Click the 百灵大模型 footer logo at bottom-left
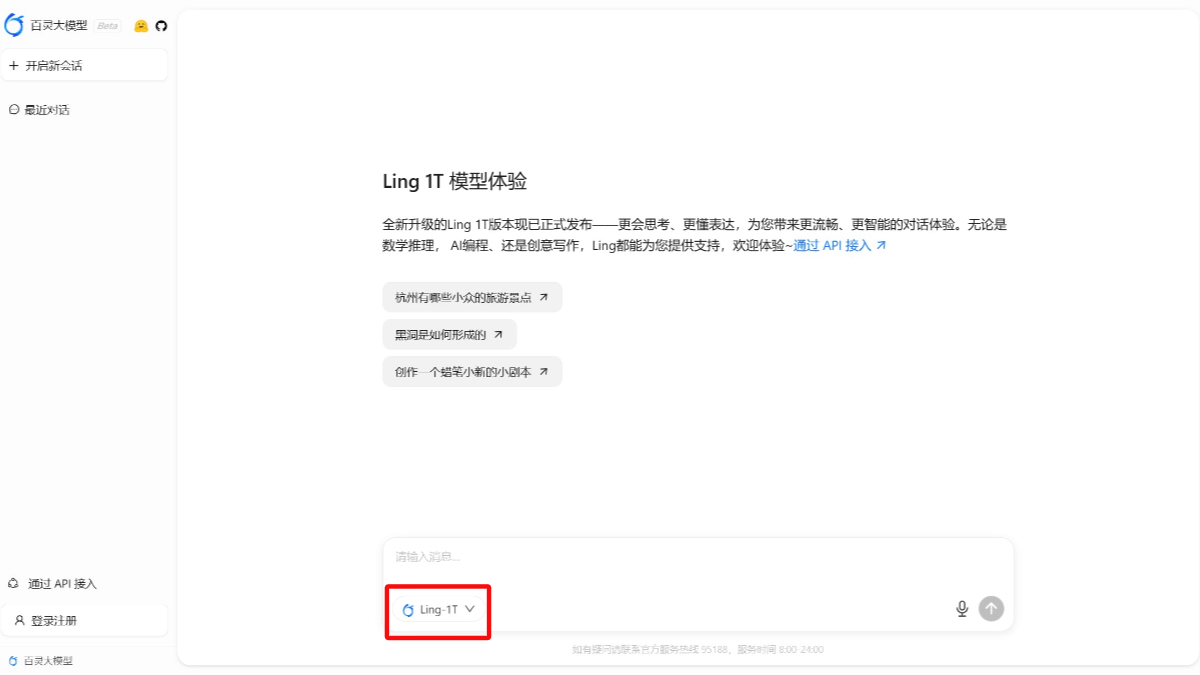The width and height of the screenshot is (1200, 675). [13, 660]
